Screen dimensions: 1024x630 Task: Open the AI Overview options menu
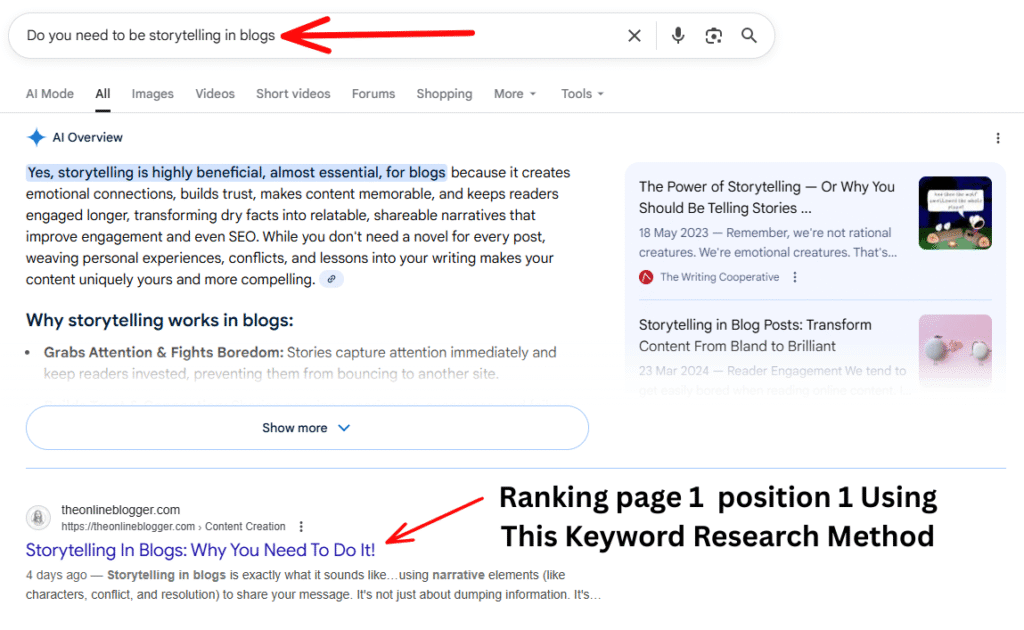click(x=997, y=137)
